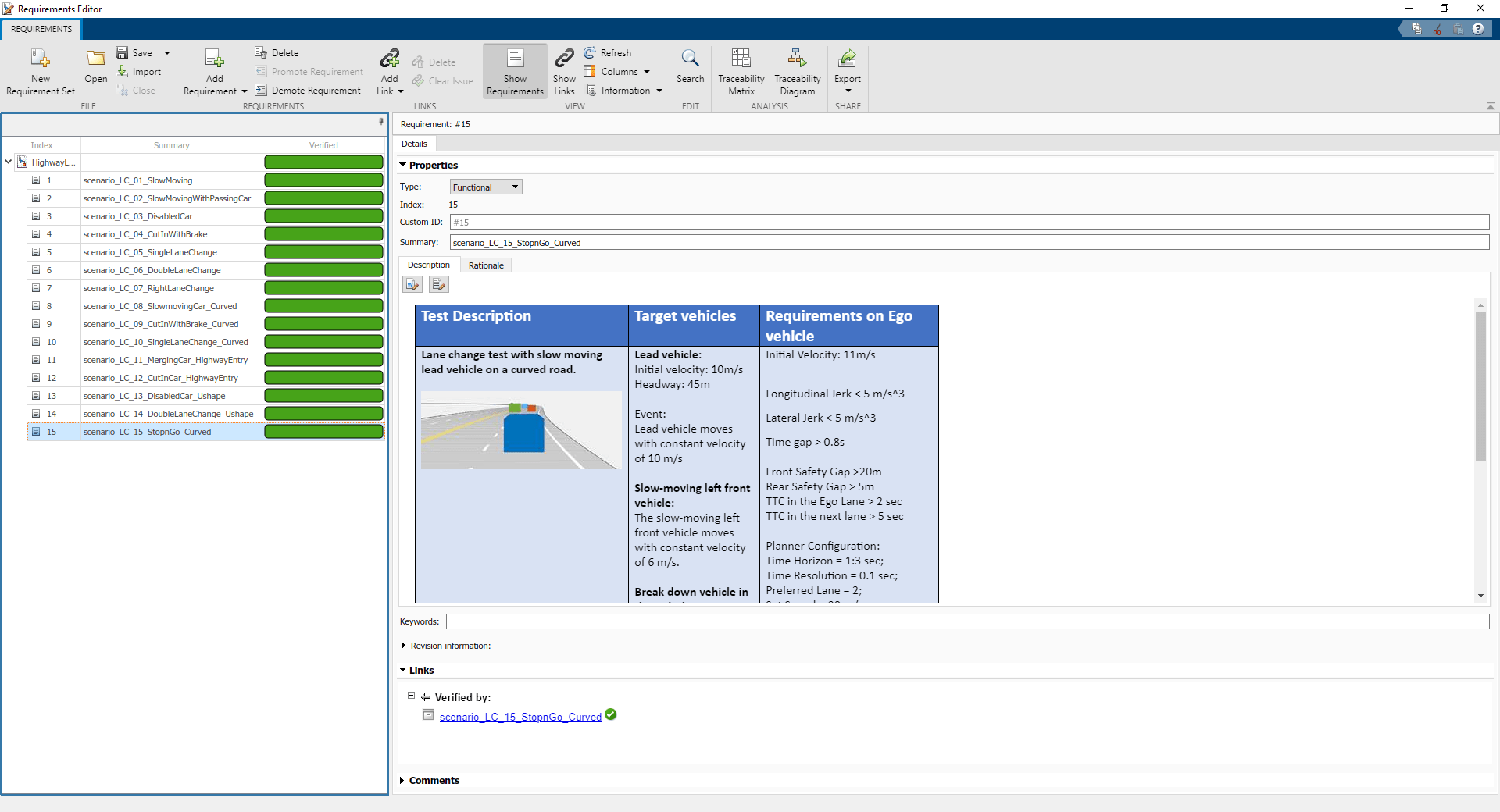Open the Traceability Matrix
The width and height of the screenshot is (1500, 812).
740,70
